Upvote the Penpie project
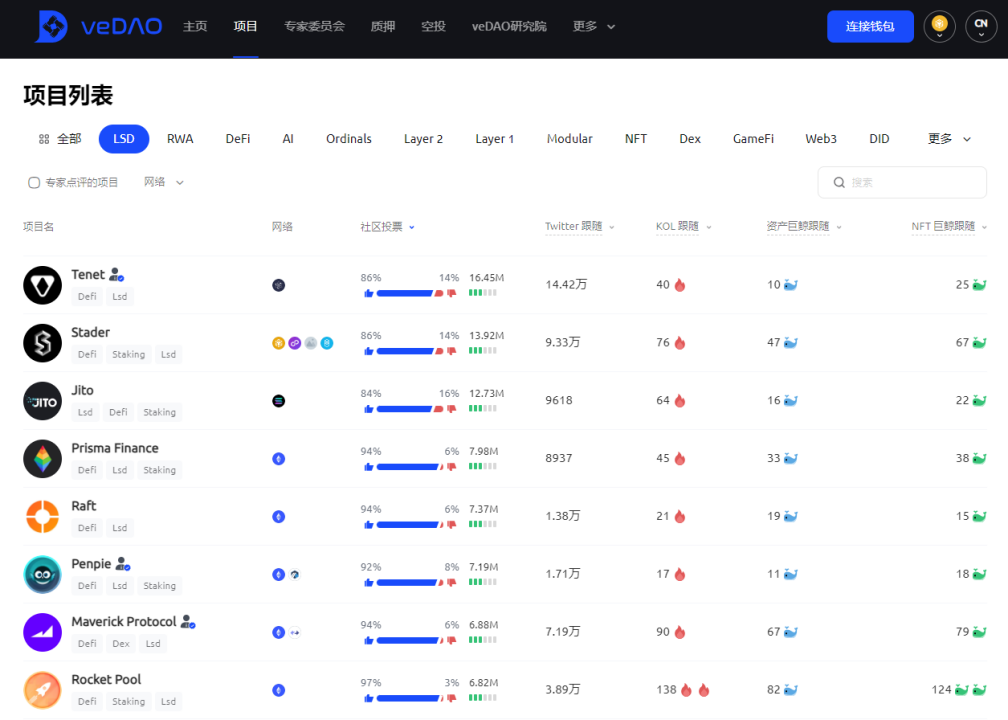The width and height of the screenshot is (1008, 720). click(x=368, y=582)
